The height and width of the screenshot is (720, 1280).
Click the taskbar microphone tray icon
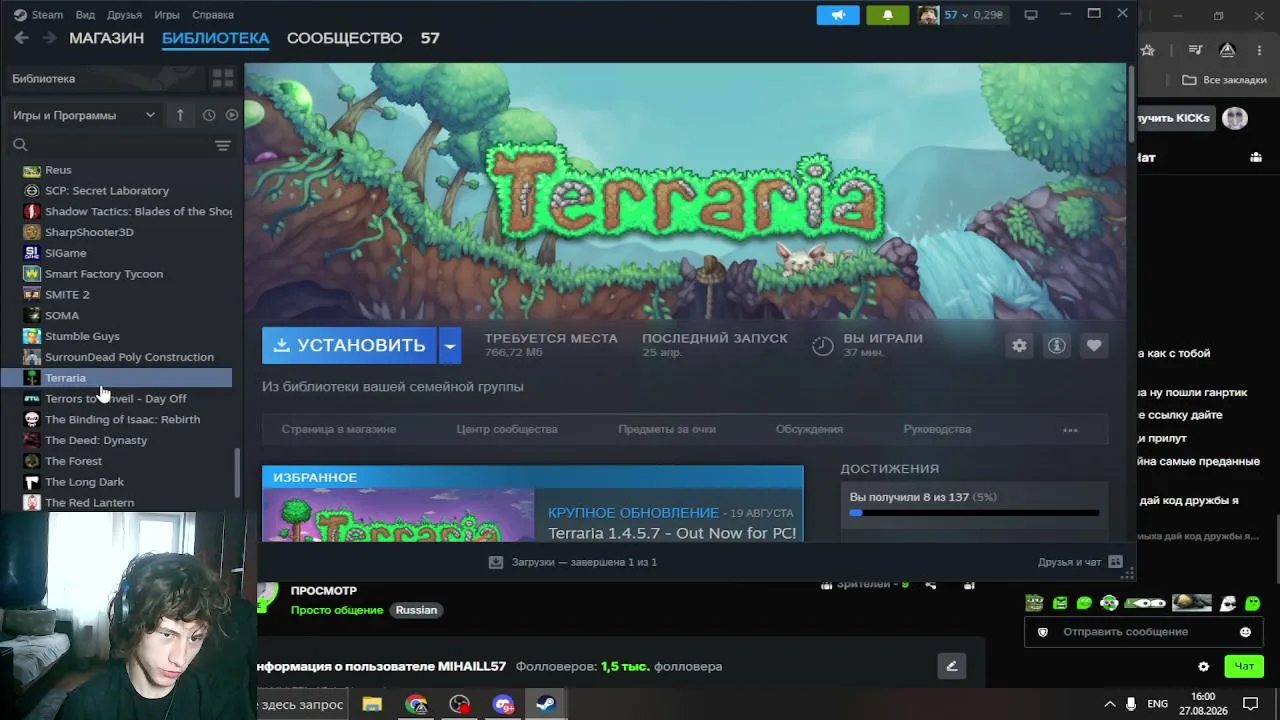[1131, 704]
